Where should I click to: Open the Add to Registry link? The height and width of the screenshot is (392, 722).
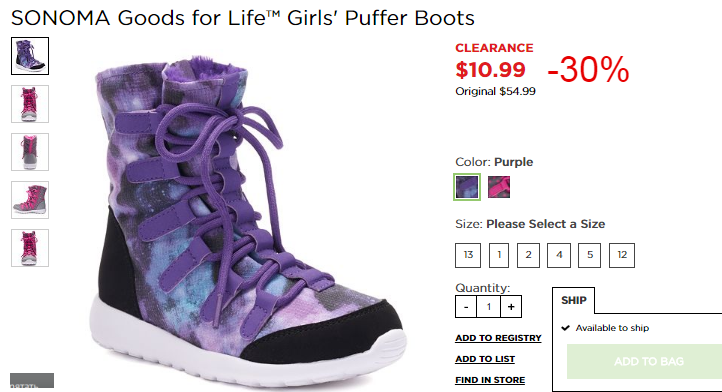click(x=498, y=338)
